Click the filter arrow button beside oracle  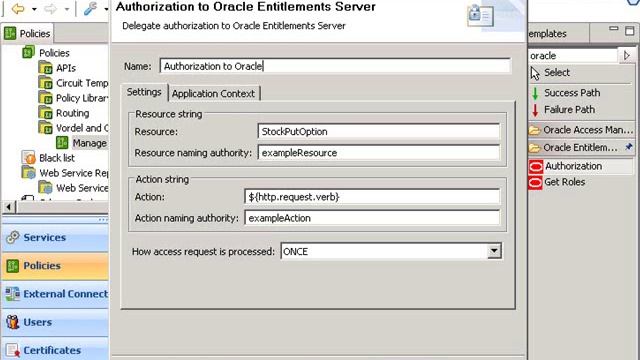tap(627, 56)
